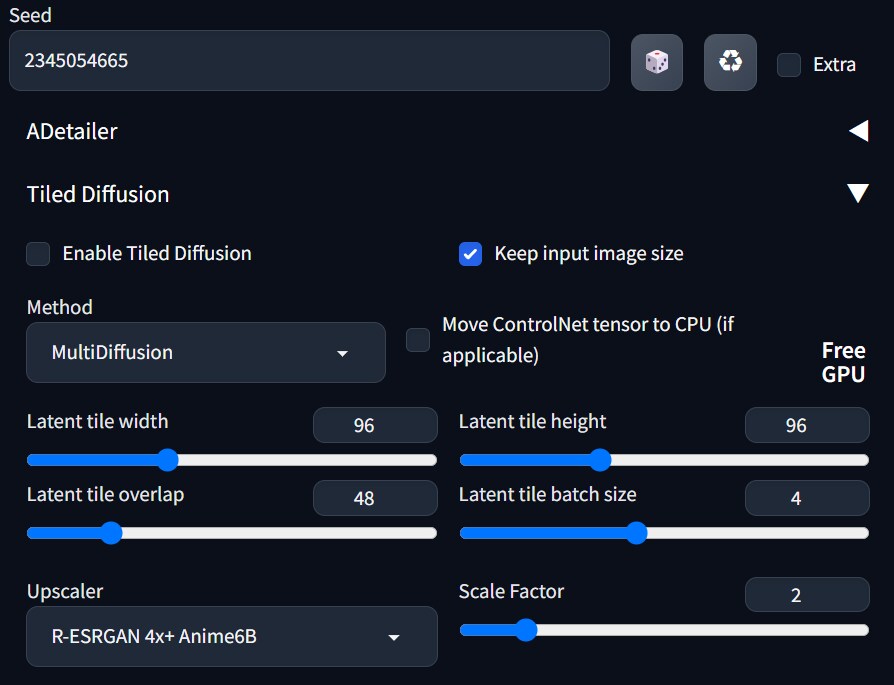Select the Scale Factor number box
This screenshot has height=685, width=894.
click(x=806, y=595)
